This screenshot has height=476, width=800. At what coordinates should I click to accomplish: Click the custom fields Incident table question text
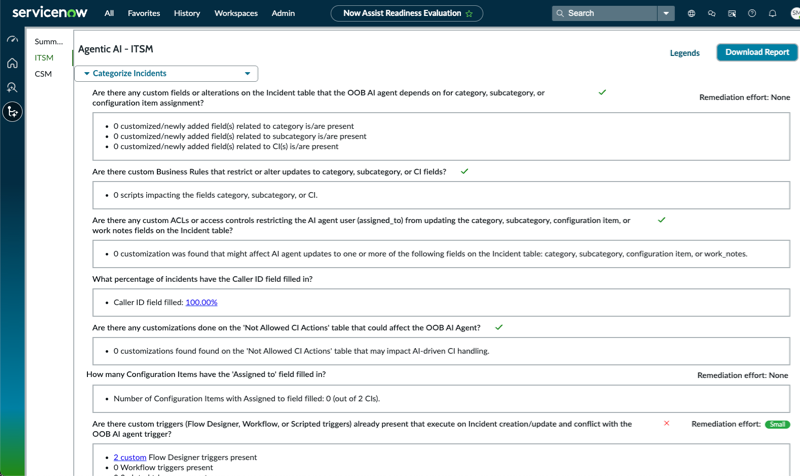[318, 97]
